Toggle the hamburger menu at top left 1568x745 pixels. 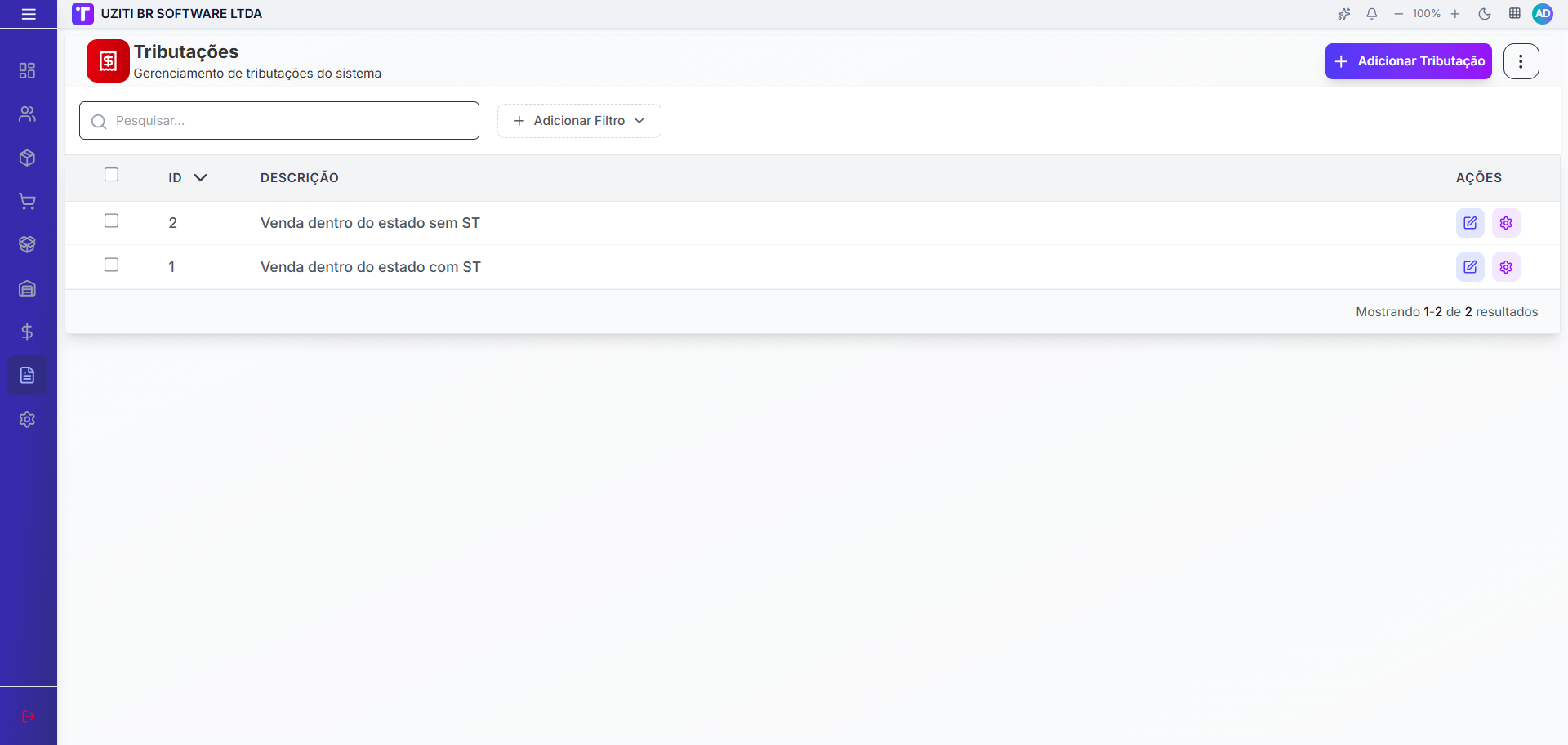tap(29, 14)
